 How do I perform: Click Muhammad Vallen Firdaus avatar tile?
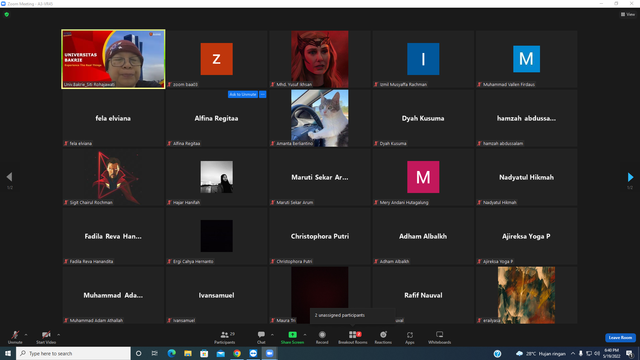coord(526,59)
